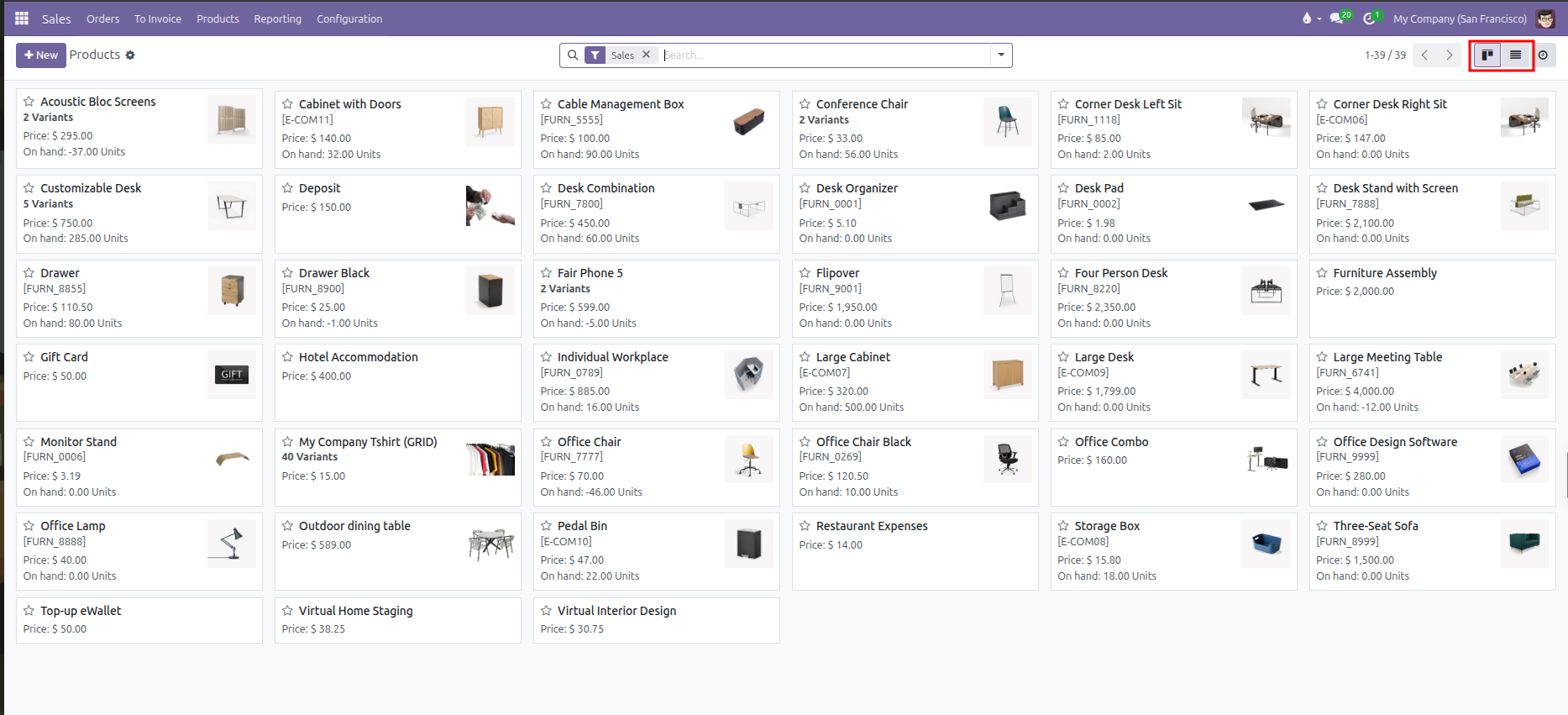Screen dimensions: 1568x715
Task: Click the 1-39 / 39 pager counter
Action: click(x=1385, y=55)
